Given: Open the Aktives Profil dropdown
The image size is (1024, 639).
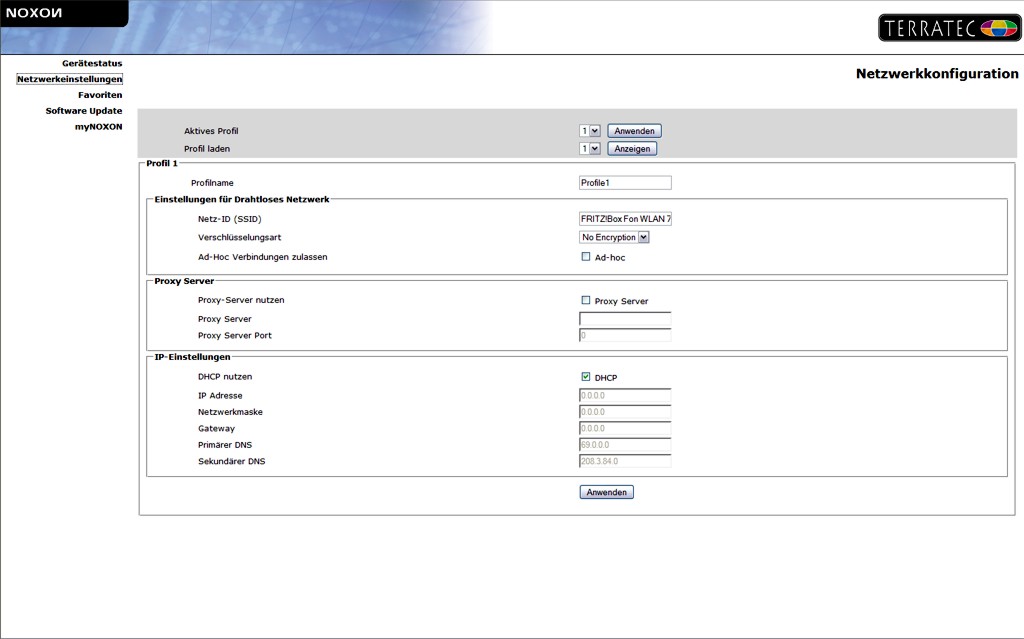Looking at the screenshot, I should pos(589,131).
